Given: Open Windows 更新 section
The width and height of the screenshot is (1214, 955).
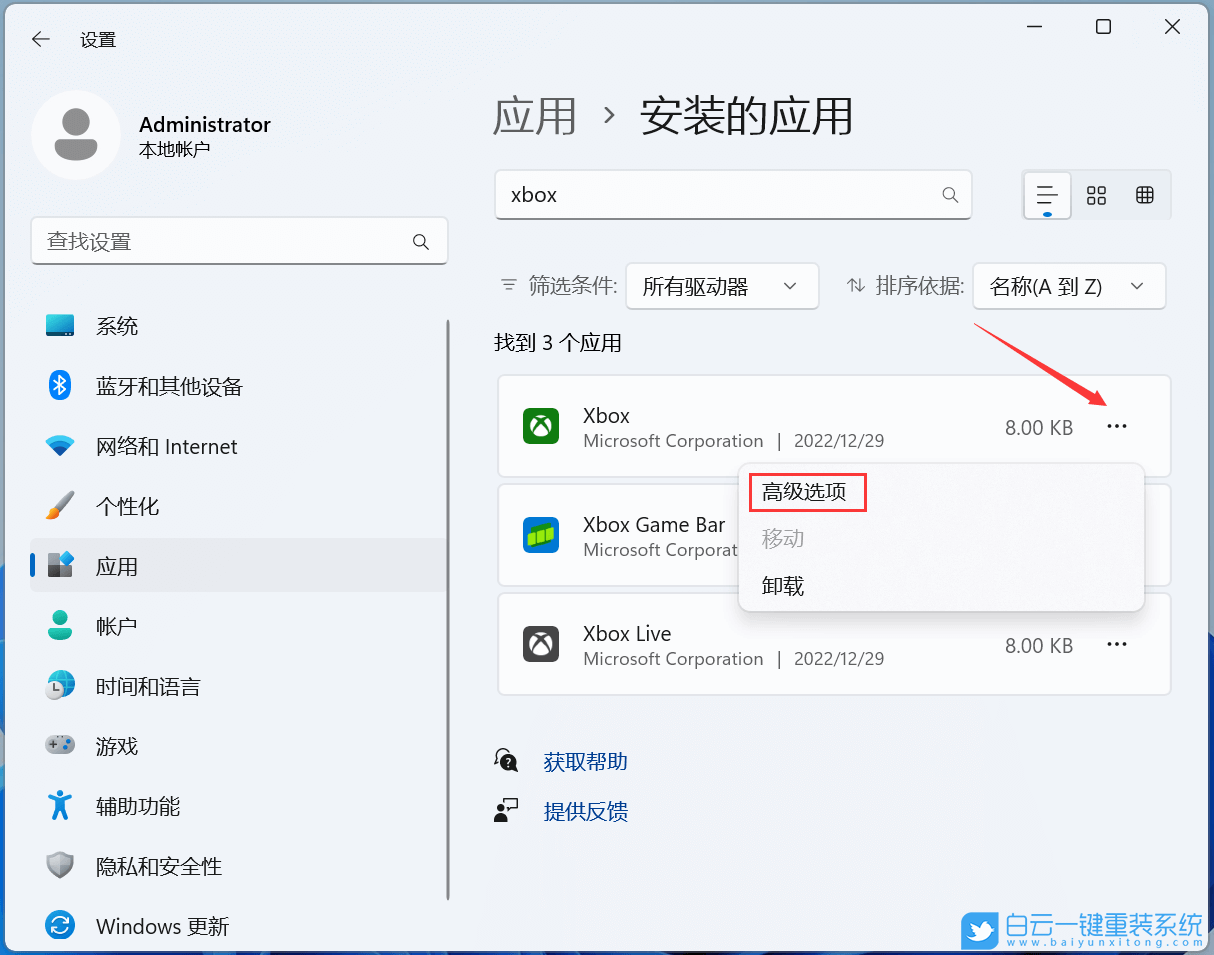Looking at the screenshot, I should coord(163,926).
